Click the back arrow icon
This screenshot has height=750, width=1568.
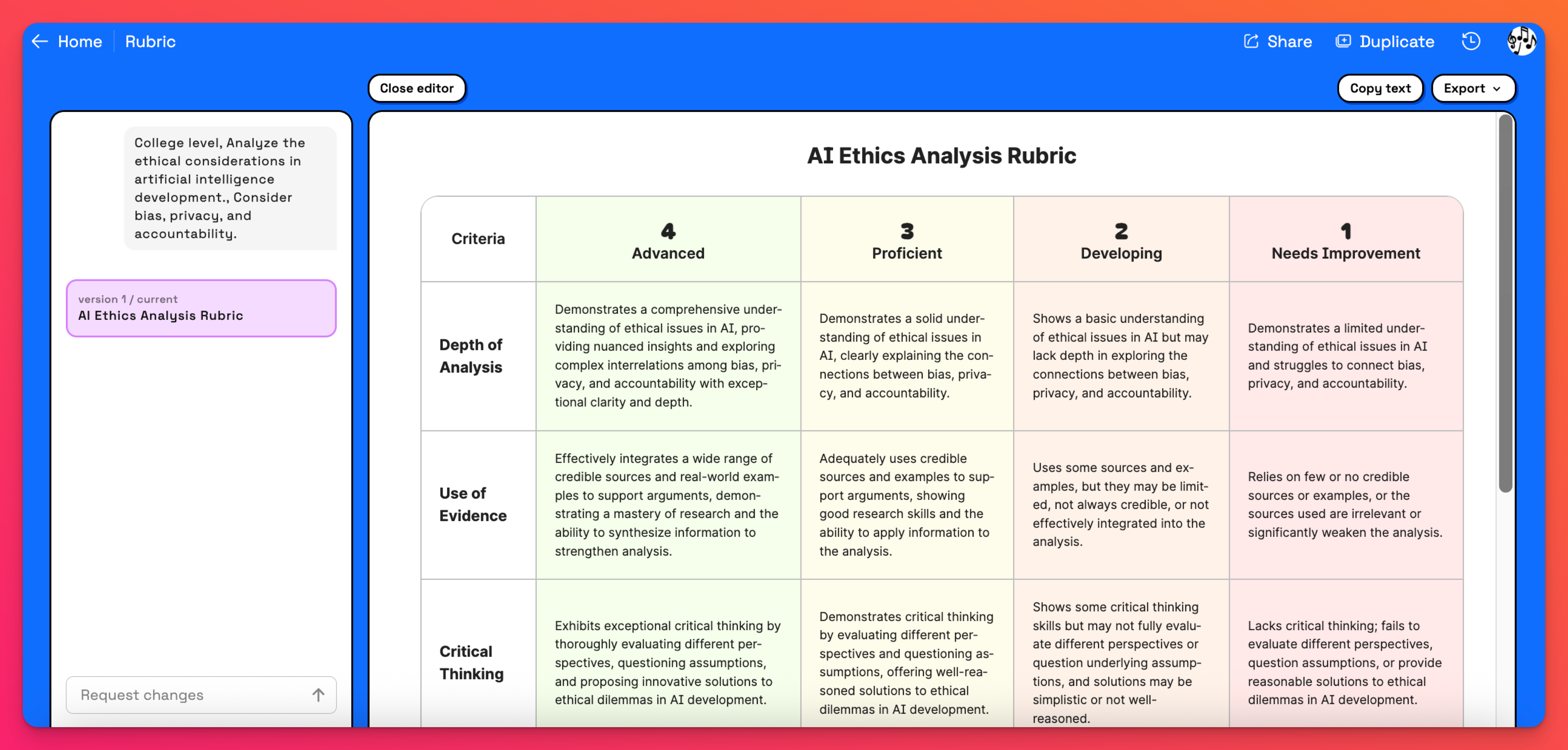pos(40,41)
